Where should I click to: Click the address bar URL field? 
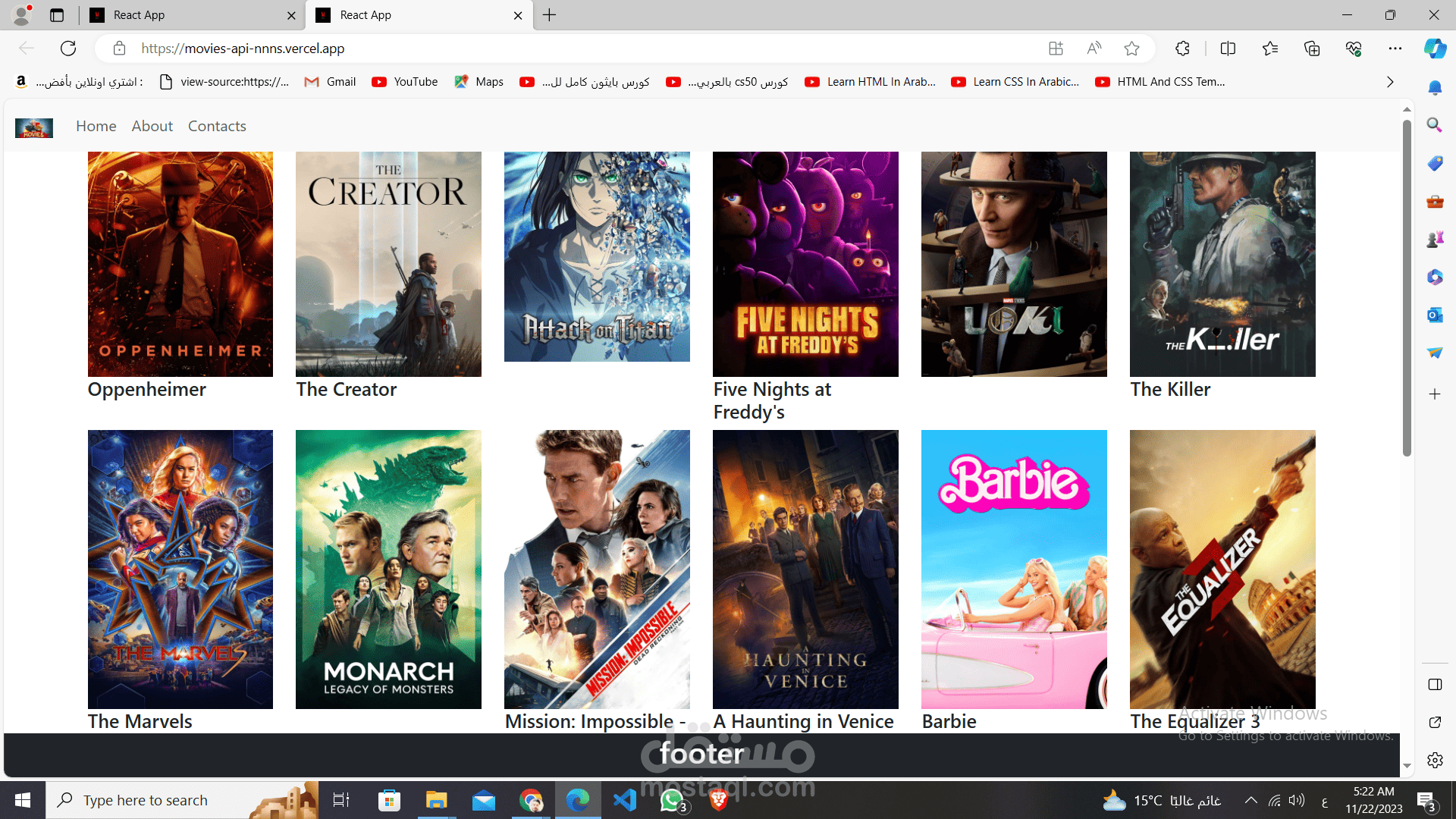coord(576,49)
